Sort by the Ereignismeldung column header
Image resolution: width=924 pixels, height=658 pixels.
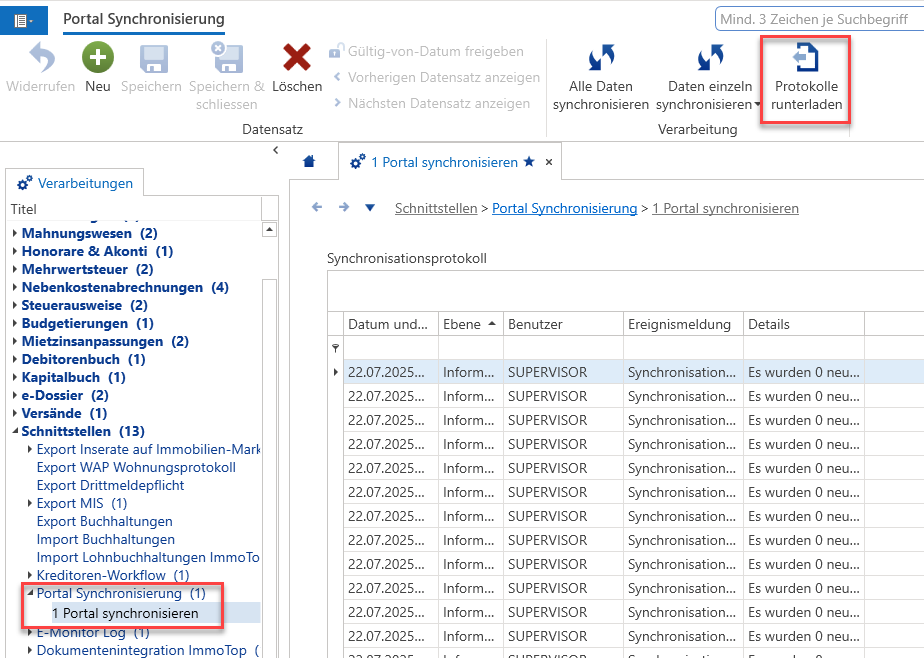683,324
